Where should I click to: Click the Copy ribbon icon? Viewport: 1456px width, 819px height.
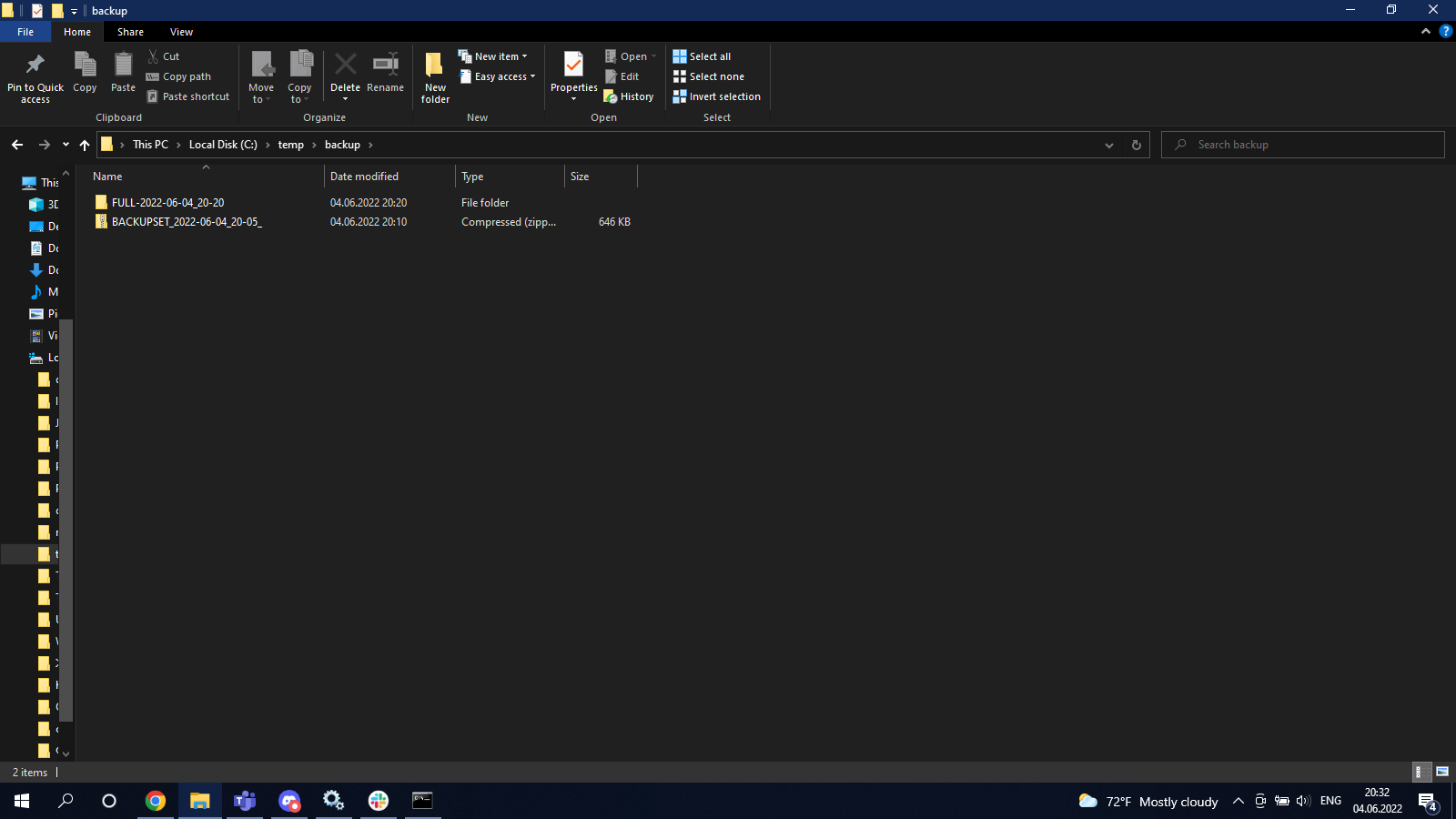[85, 73]
